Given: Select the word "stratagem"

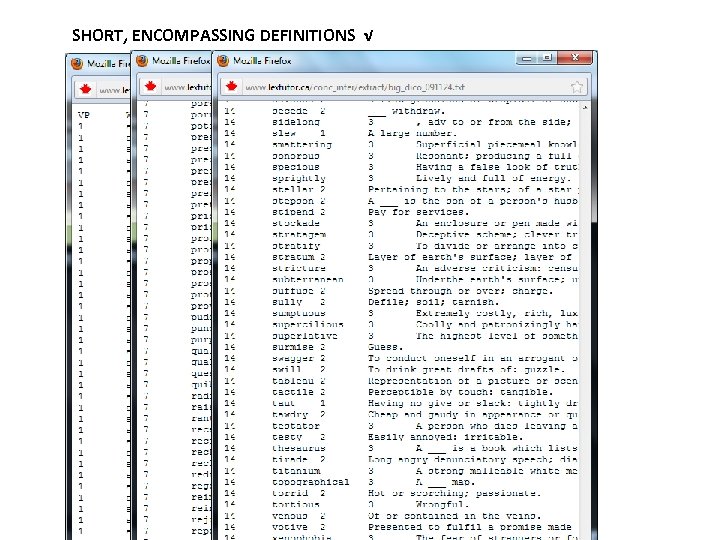Looking at the screenshot, I should coord(298,235).
